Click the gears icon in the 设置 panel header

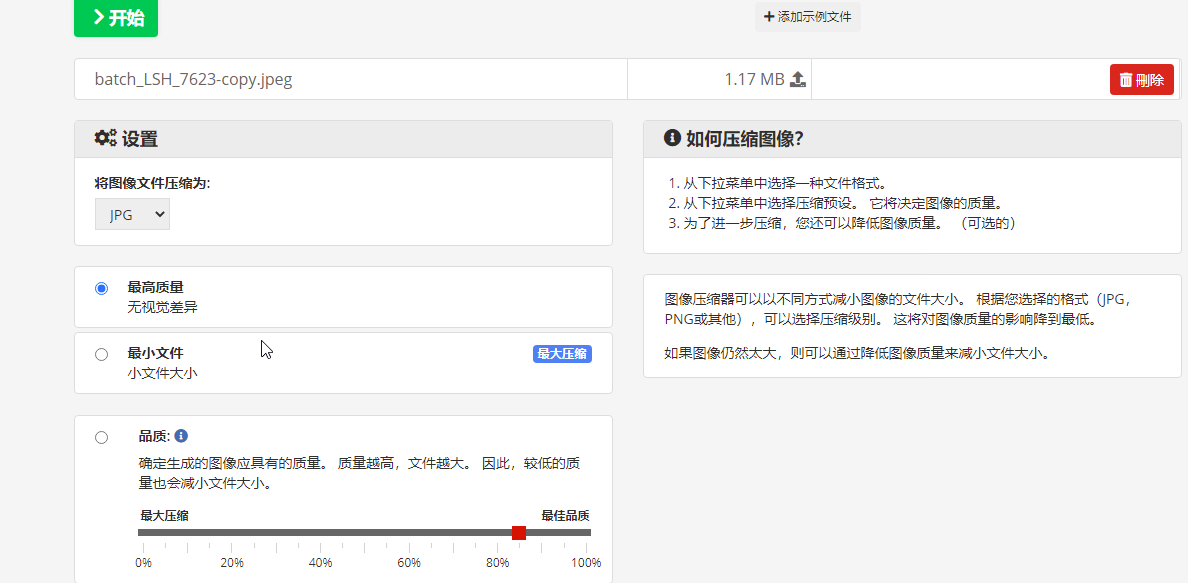pyautogui.click(x=104, y=138)
